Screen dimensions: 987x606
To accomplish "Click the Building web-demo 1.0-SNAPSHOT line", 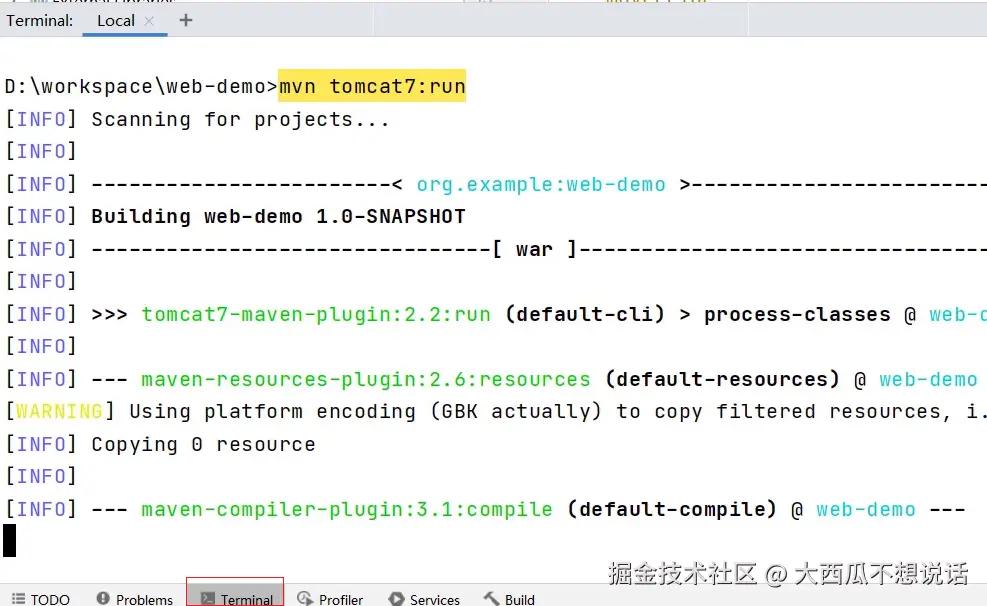I will click(278, 216).
